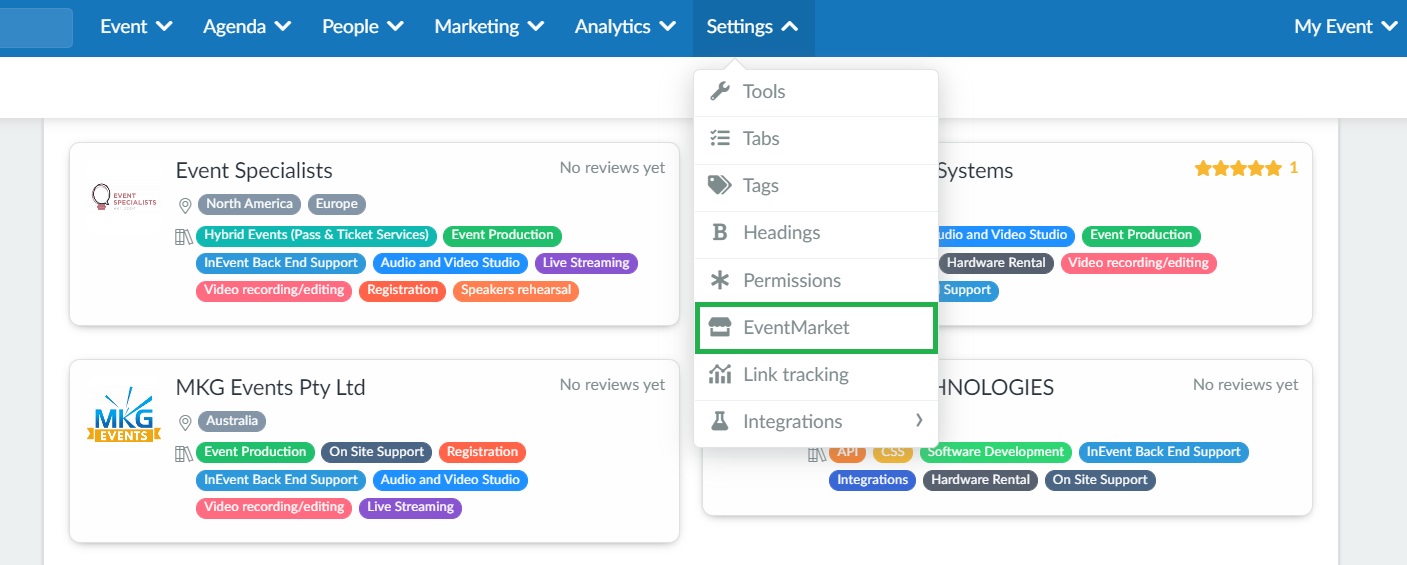Screen dimensions: 1407x565
Task: Open the Analytics menu
Action: click(x=625, y=27)
